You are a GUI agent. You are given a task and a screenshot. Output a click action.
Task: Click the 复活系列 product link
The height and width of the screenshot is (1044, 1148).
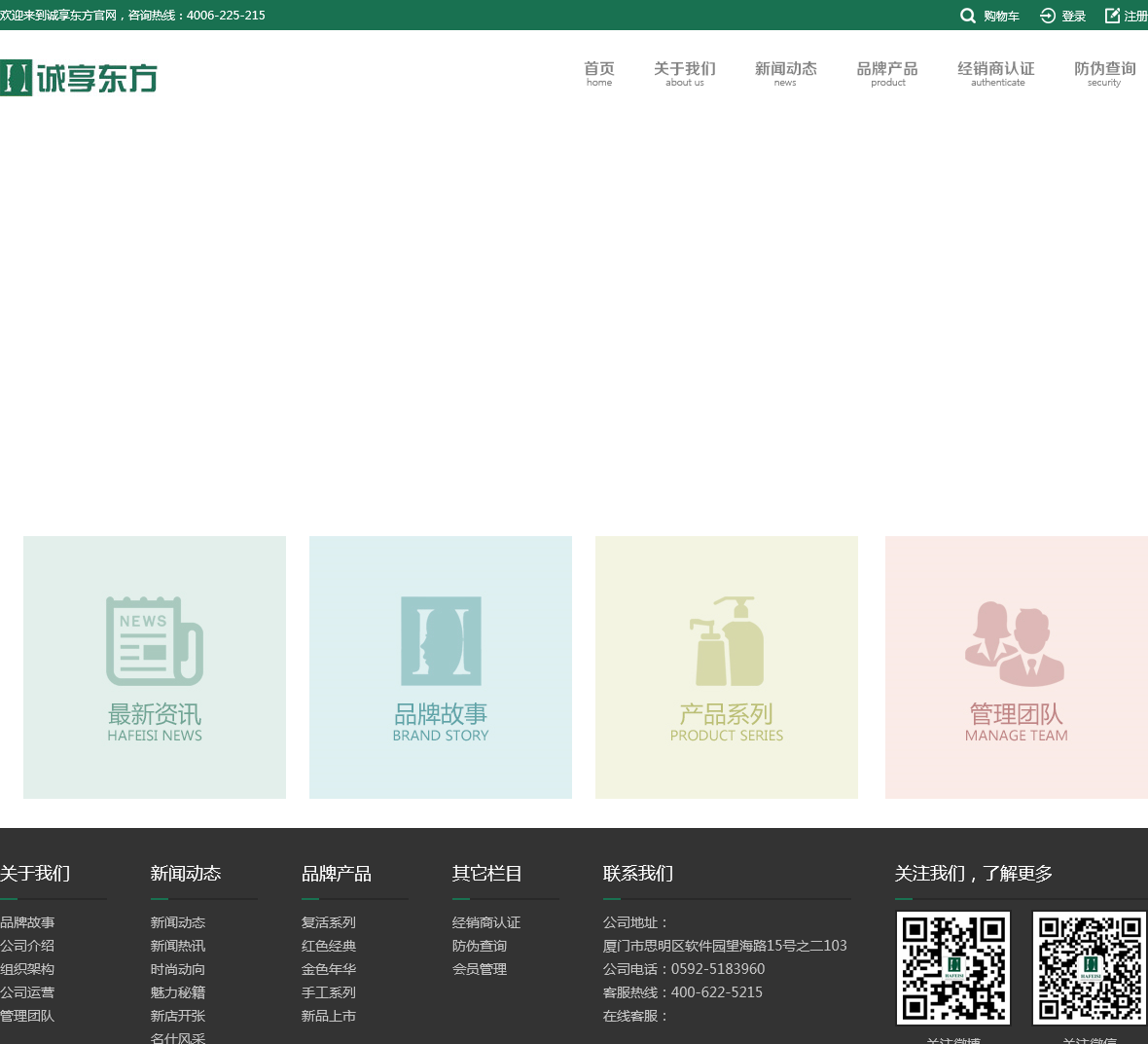point(329,922)
